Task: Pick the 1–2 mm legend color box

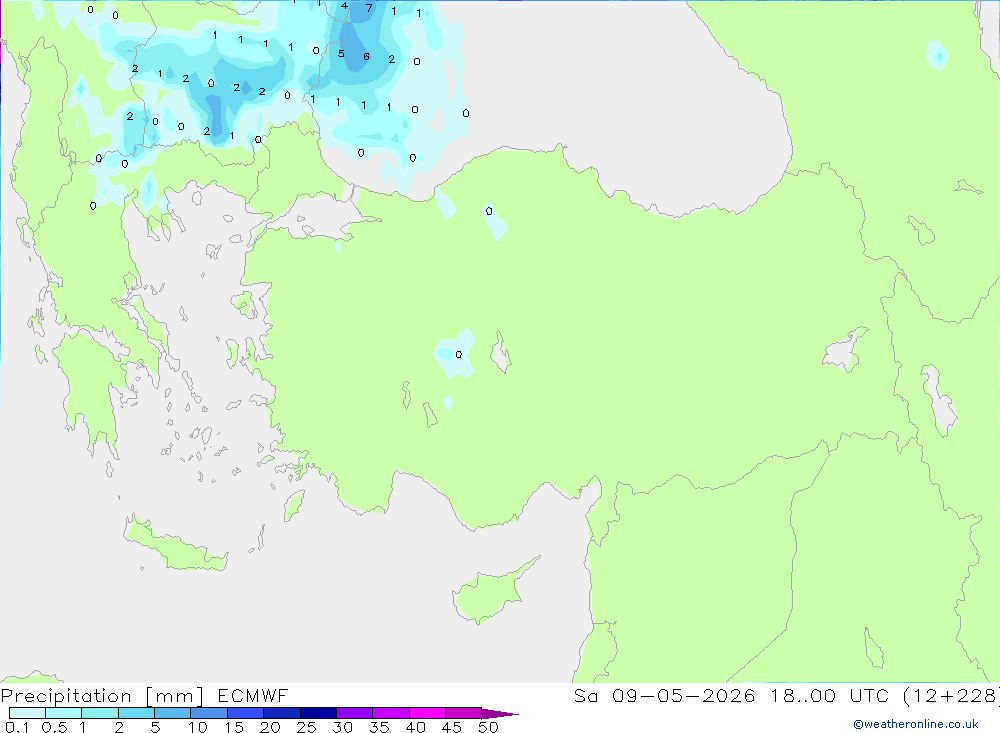Action: tap(100, 713)
